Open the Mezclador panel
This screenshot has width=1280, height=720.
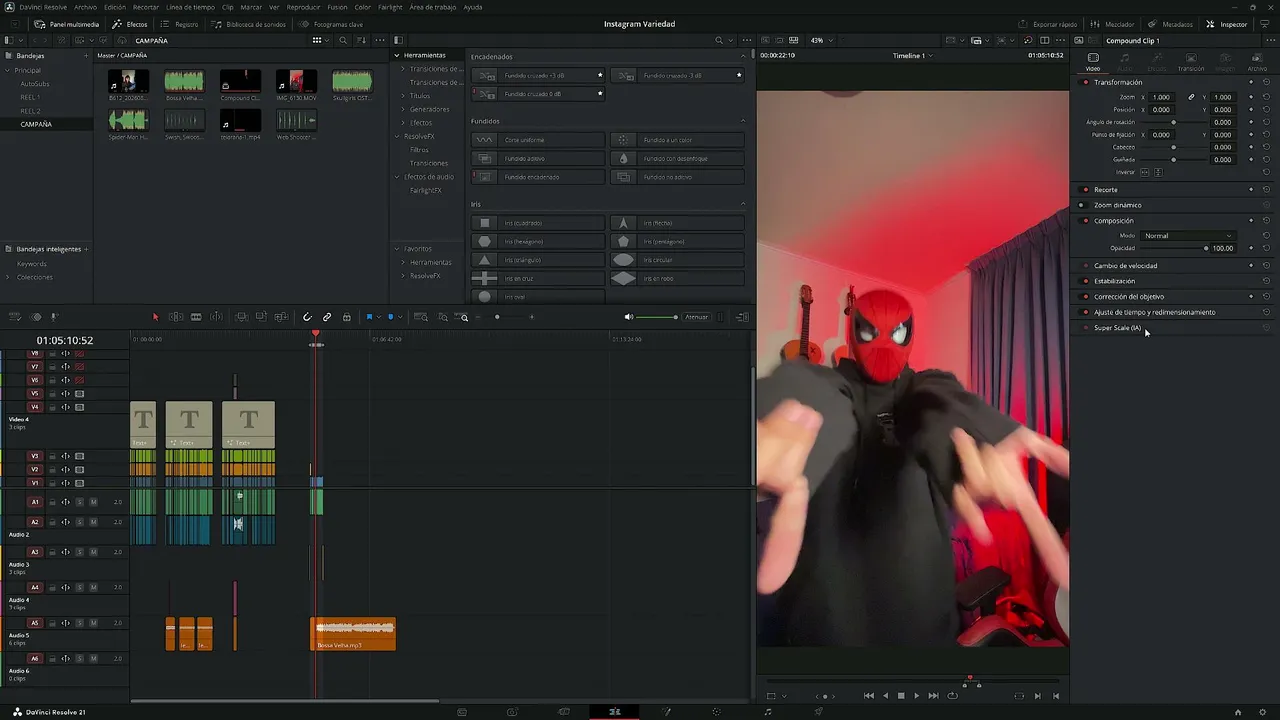pyautogui.click(x=1113, y=24)
